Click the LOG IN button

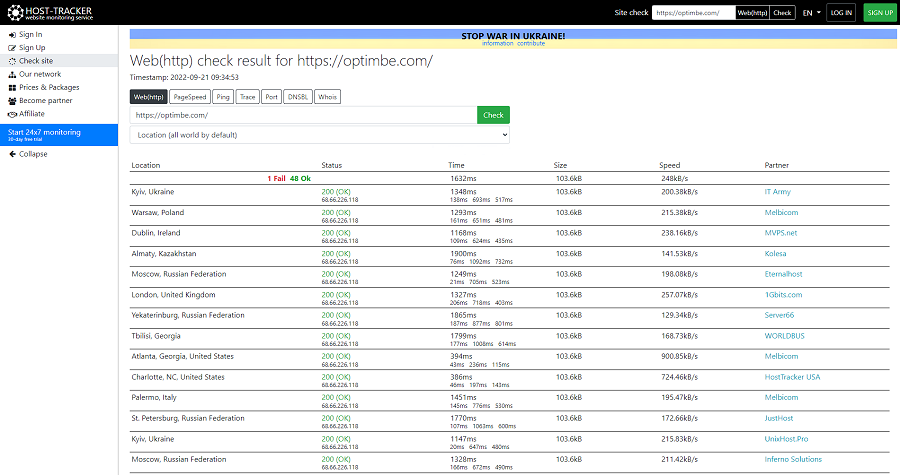click(x=841, y=13)
